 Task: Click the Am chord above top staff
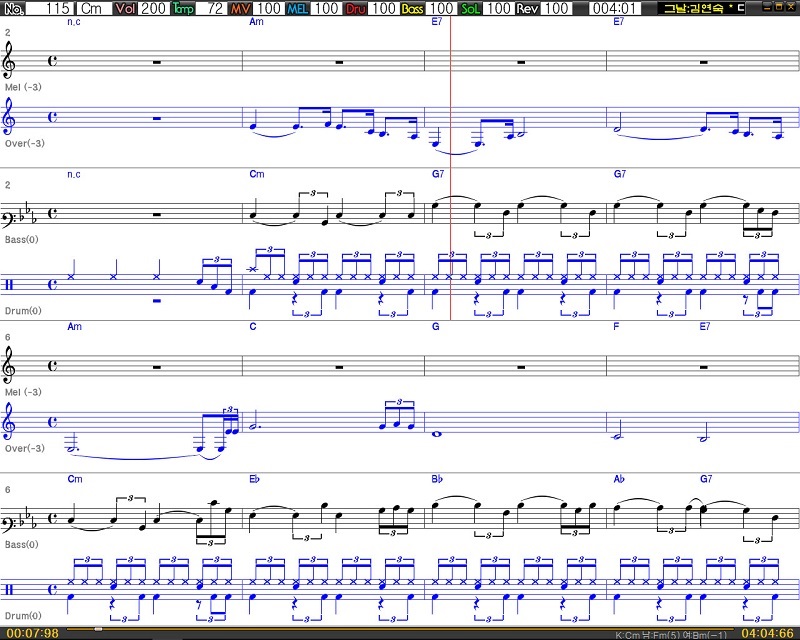point(256,21)
